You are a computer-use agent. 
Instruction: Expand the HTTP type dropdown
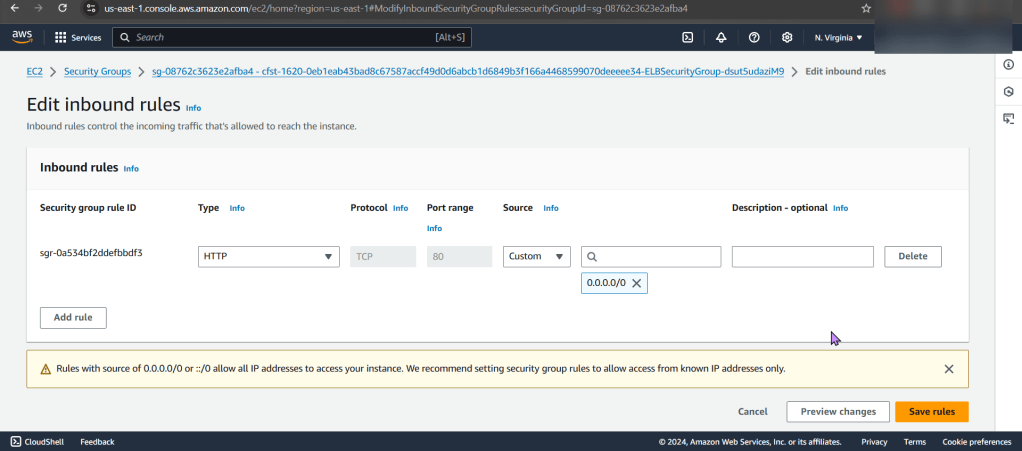(269, 257)
